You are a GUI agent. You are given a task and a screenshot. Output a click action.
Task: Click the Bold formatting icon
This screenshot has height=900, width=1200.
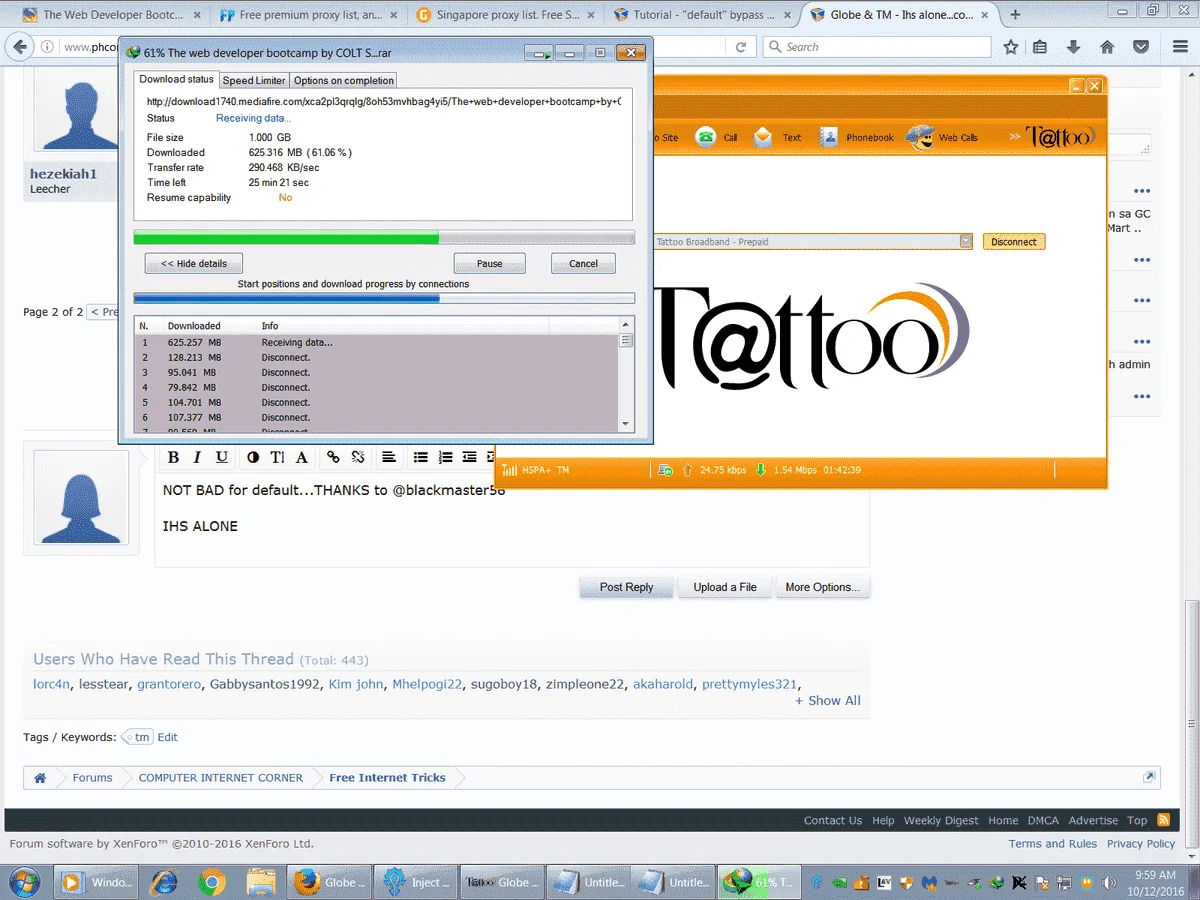(x=173, y=457)
